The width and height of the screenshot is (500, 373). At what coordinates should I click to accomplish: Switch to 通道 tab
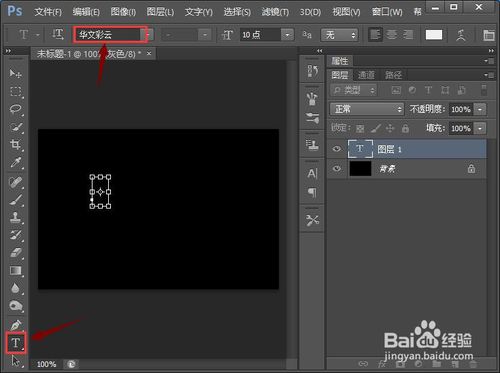pos(366,75)
